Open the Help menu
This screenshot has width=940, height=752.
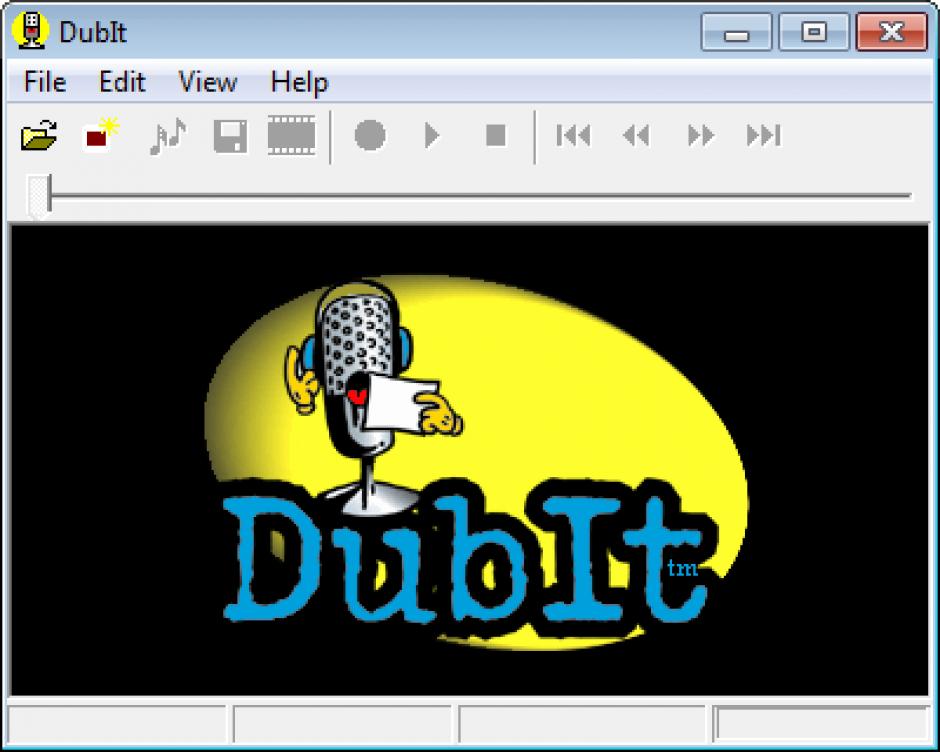pyautogui.click(x=299, y=83)
